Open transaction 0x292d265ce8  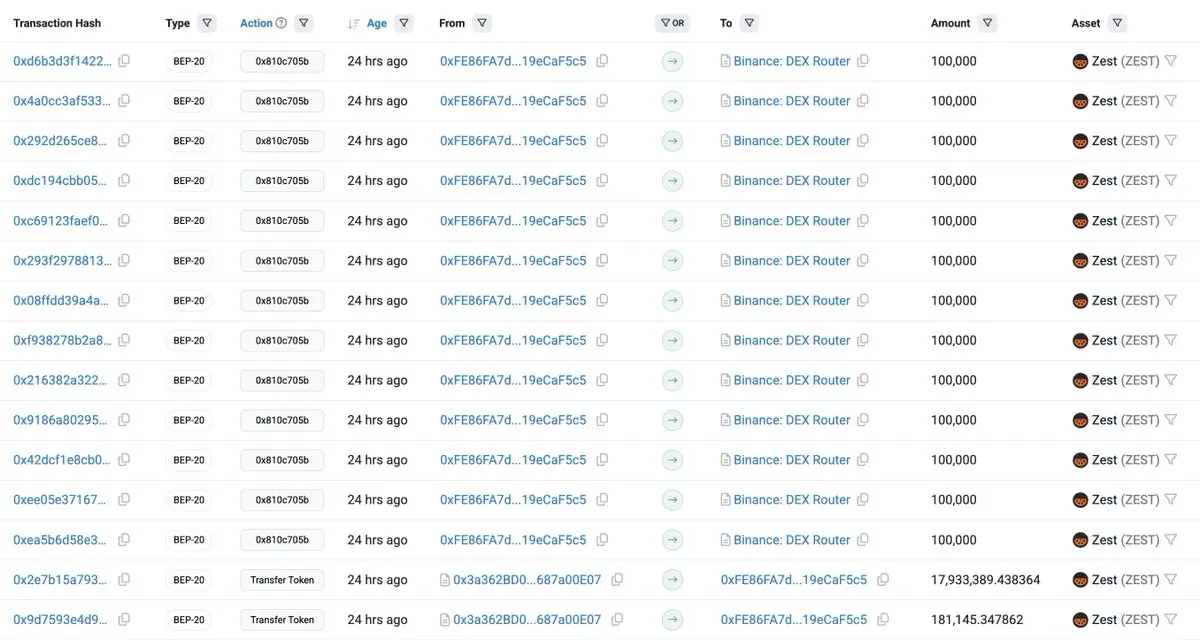60,141
